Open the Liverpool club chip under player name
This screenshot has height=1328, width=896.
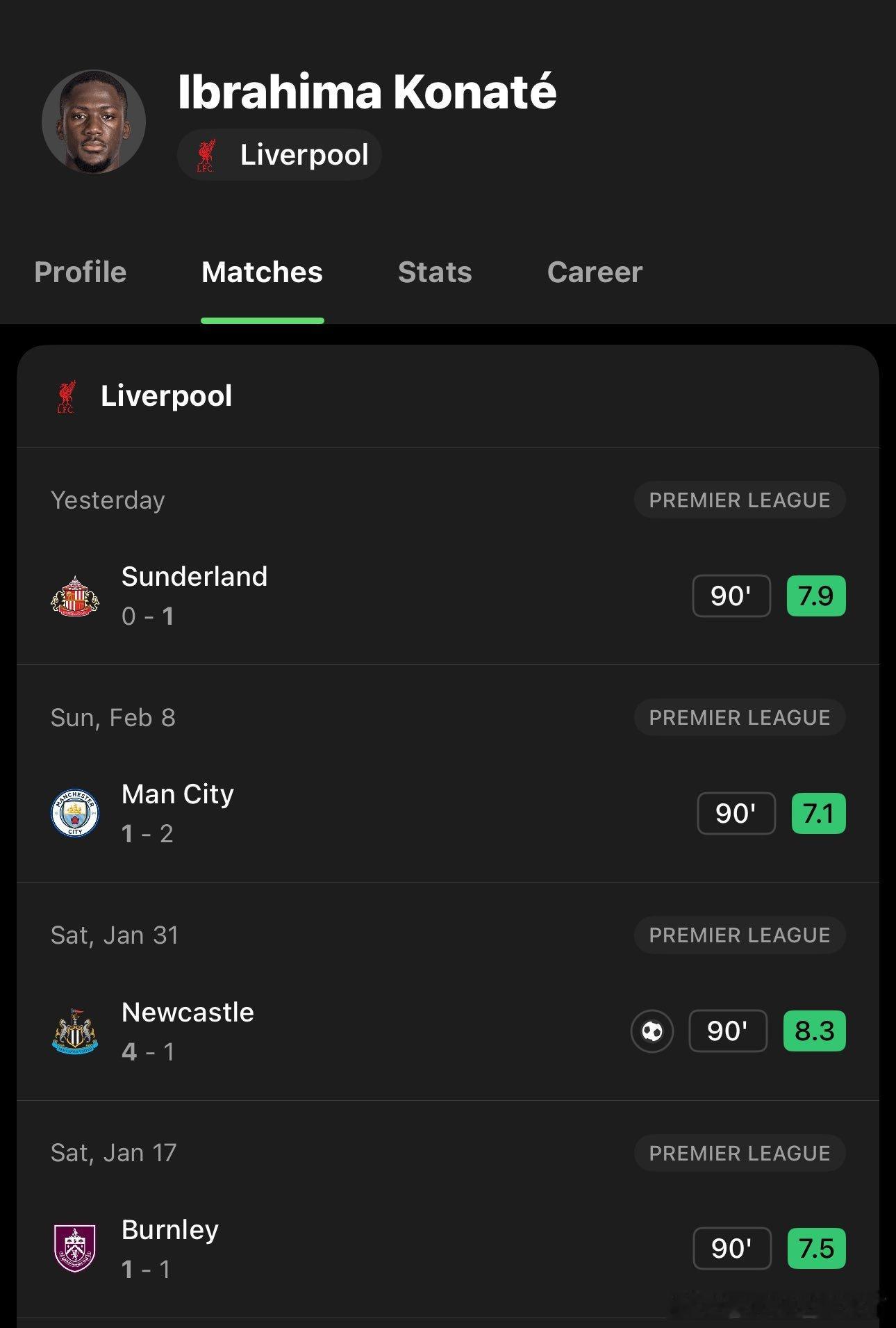tap(279, 155)
